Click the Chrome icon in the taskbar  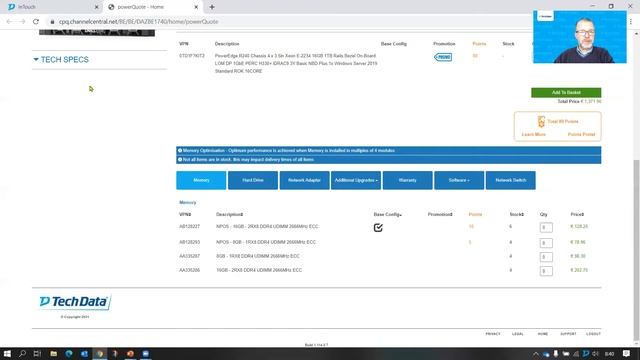(100, 353)
